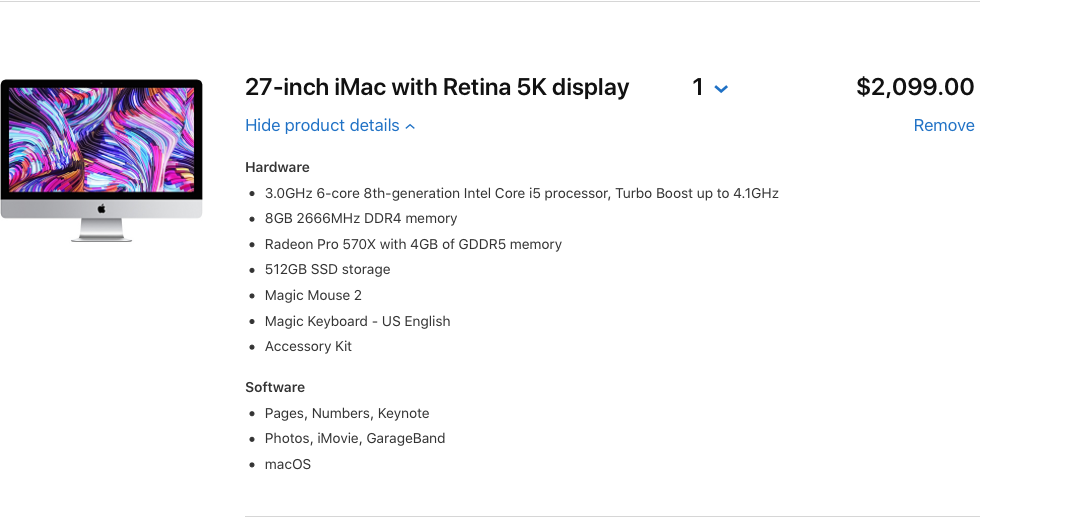Click the blue quantity chevron arrow
Image resolution: width=1086 pixels, height=517 pixels.
tap(721, 89)
